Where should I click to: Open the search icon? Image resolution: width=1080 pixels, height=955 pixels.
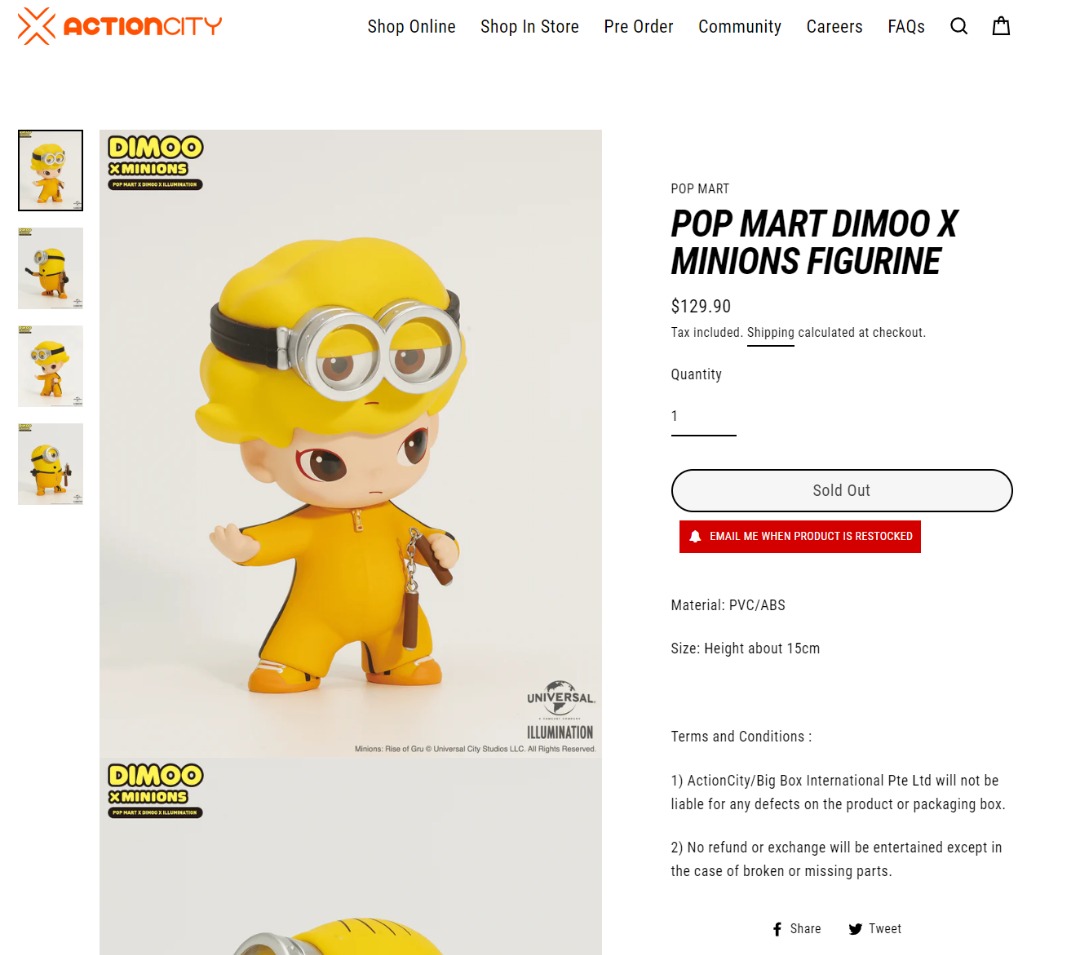coord(959,26)
